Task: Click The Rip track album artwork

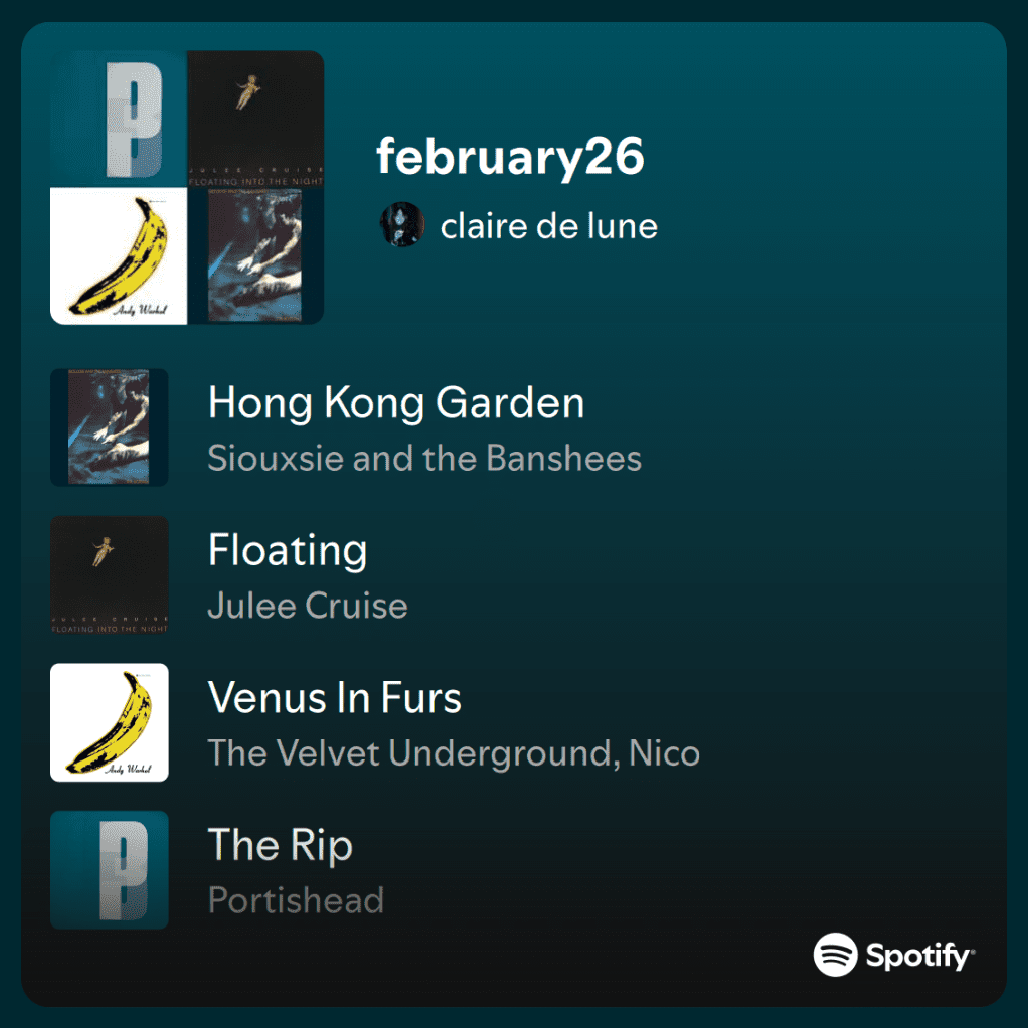Action: pyautogui.click(x=109, y=869)
